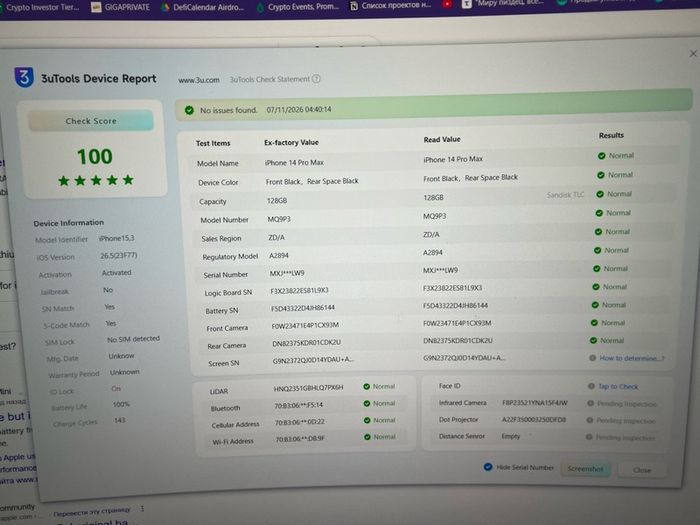The width and height of the screenshot is (700, 525).
Task: Click the Normal status icon in the Logic Board SN row
Action: coord(596,287)
